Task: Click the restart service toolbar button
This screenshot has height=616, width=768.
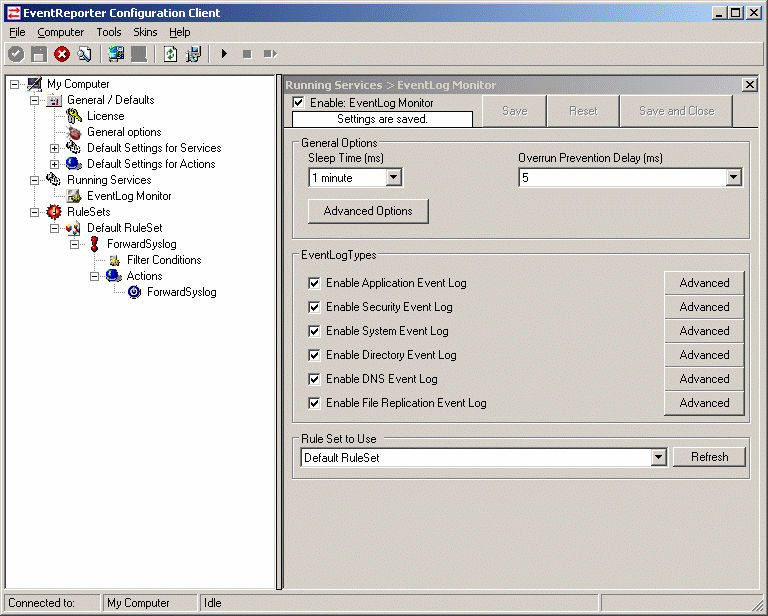Action: pyautogui.click(x=270, y=54)
